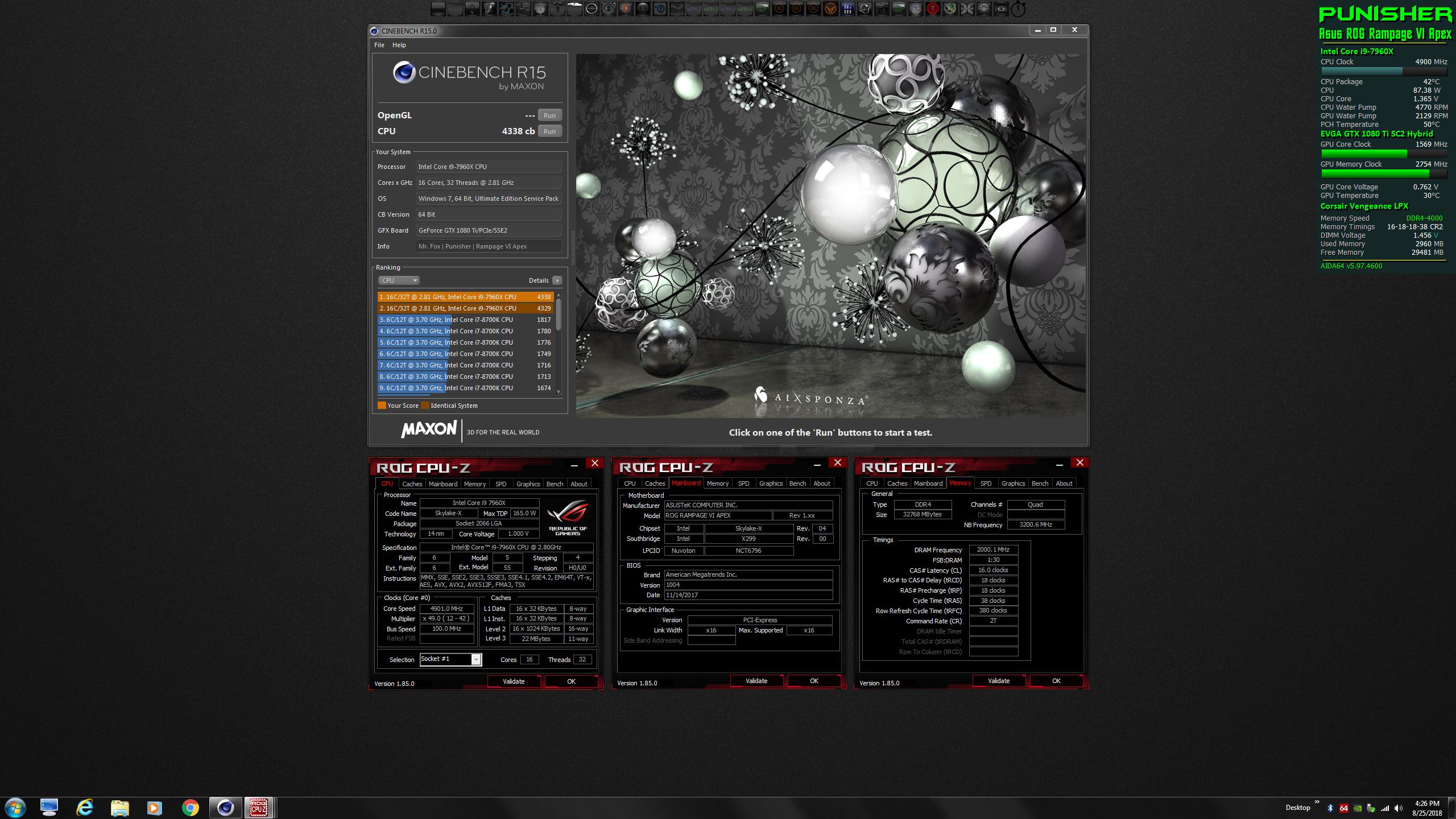Open the CPU ranking dropdown
Viewport: 1456px width, 819px height.
point(399,280)
